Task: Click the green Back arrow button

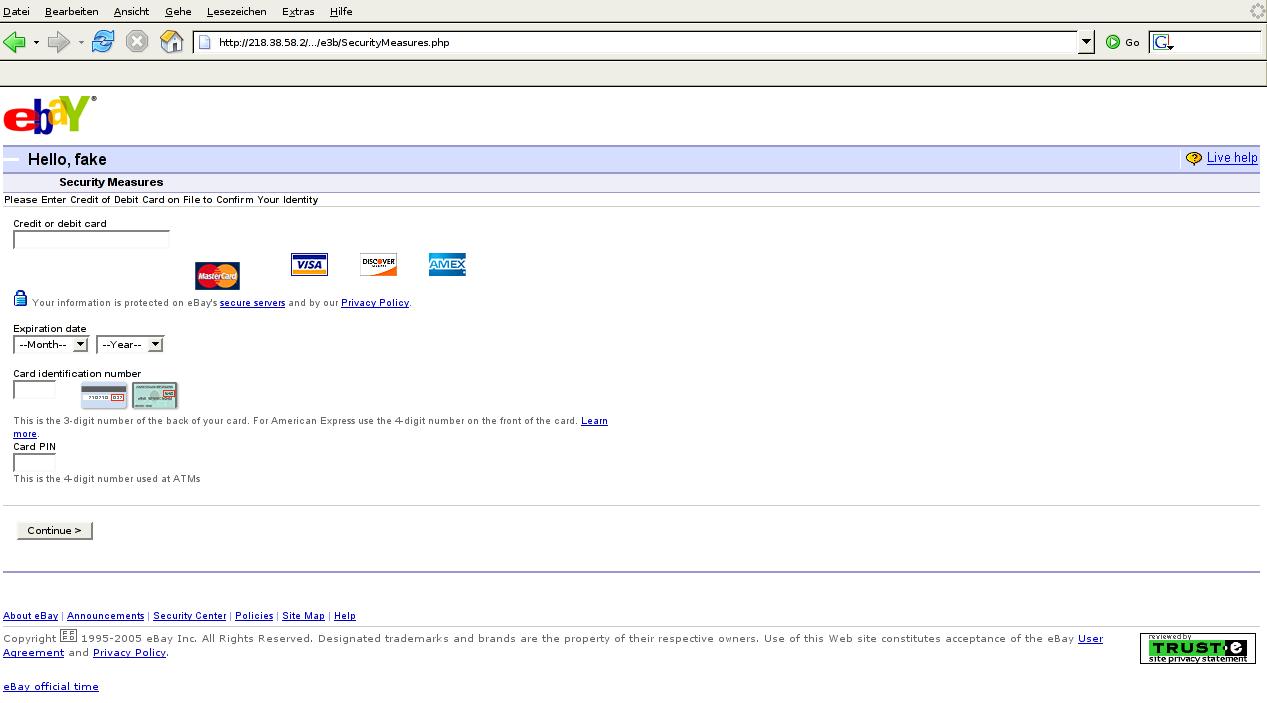Action: tap(14, 42)
